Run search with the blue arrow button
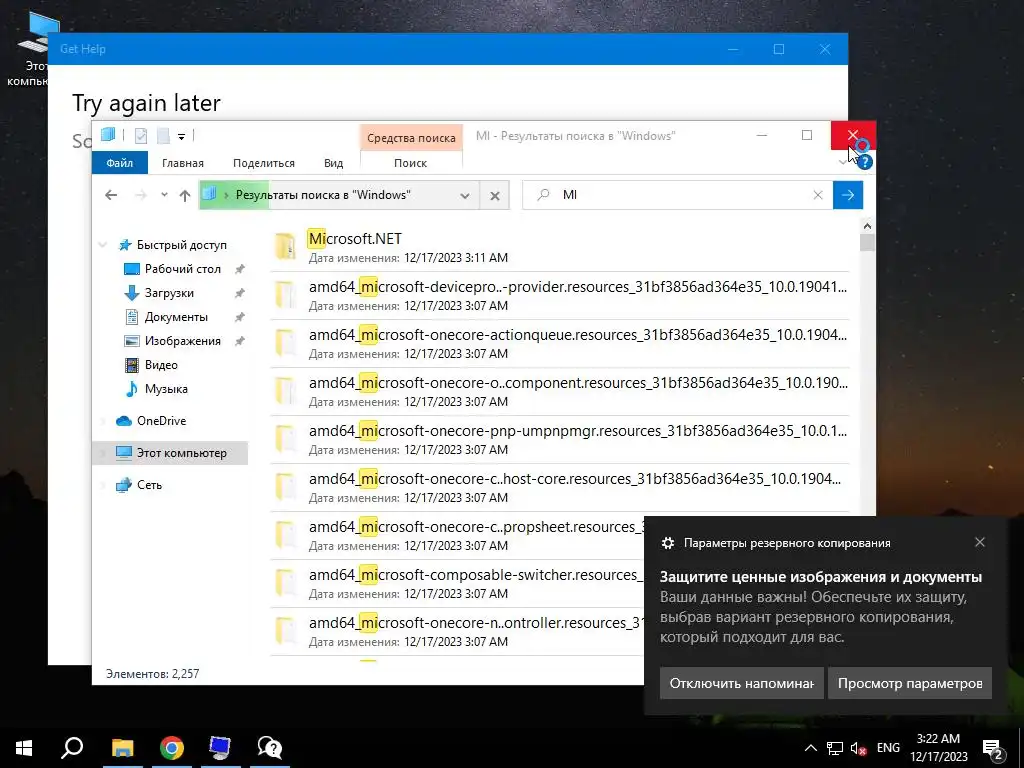Image resolution: width=1024 pixels, height=768 pixels. [848, 195]
